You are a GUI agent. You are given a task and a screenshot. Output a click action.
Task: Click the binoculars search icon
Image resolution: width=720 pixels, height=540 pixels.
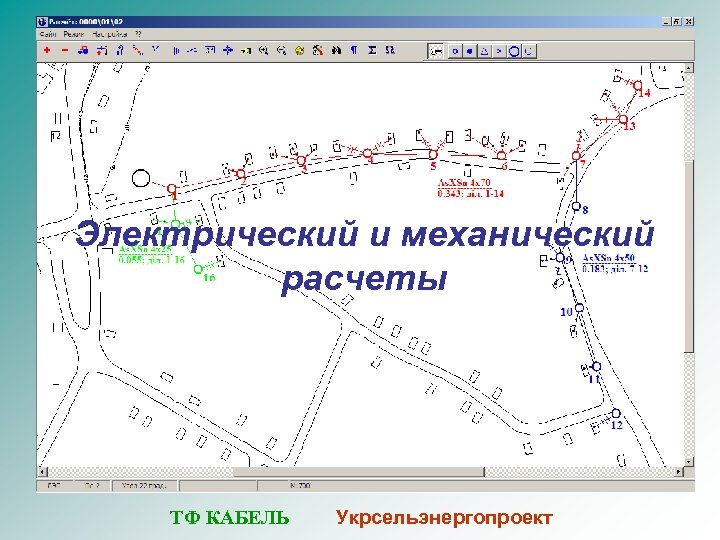click(336, 50)
